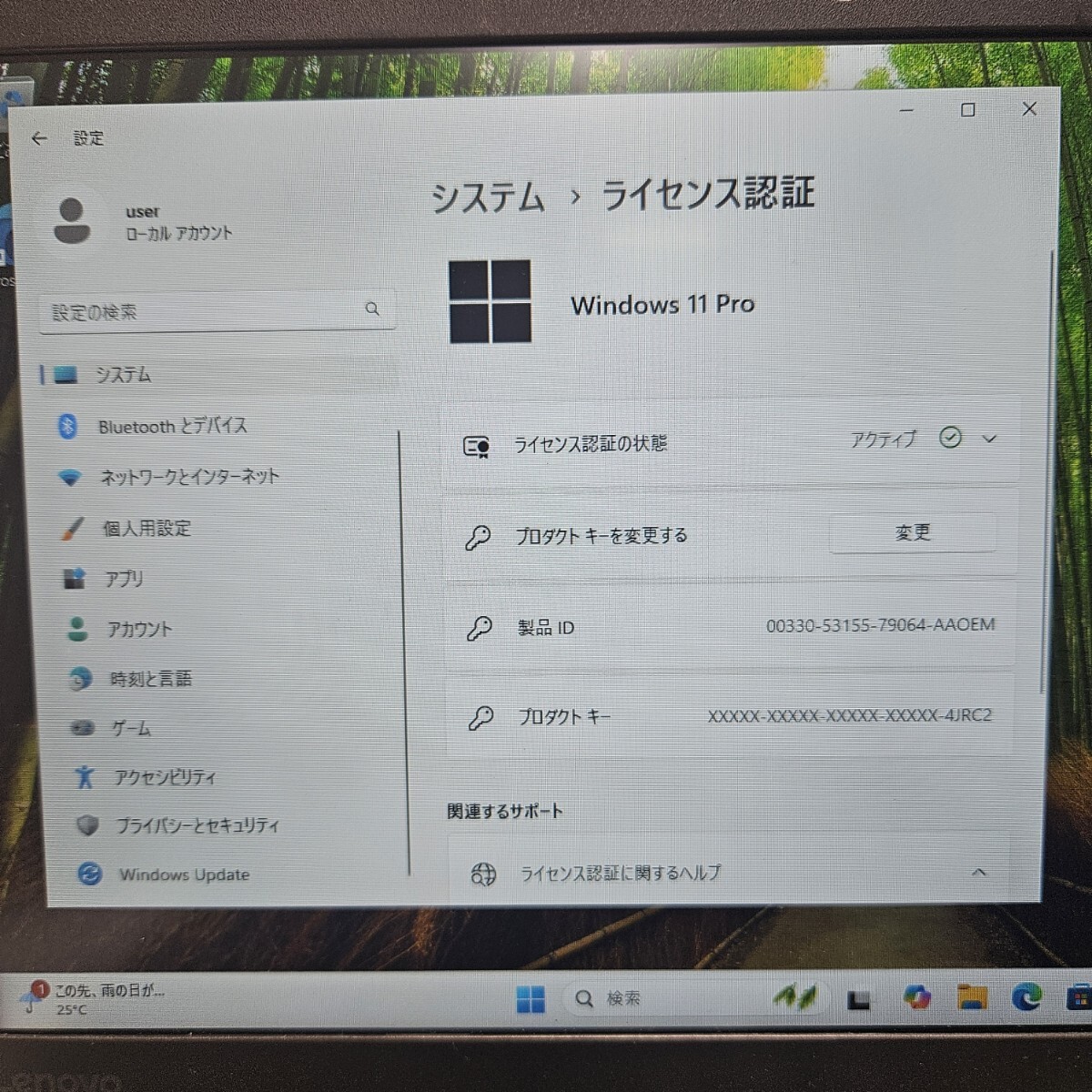Open Task View from the taskbar
1092x1092 pixels.
pos(858,1000)
